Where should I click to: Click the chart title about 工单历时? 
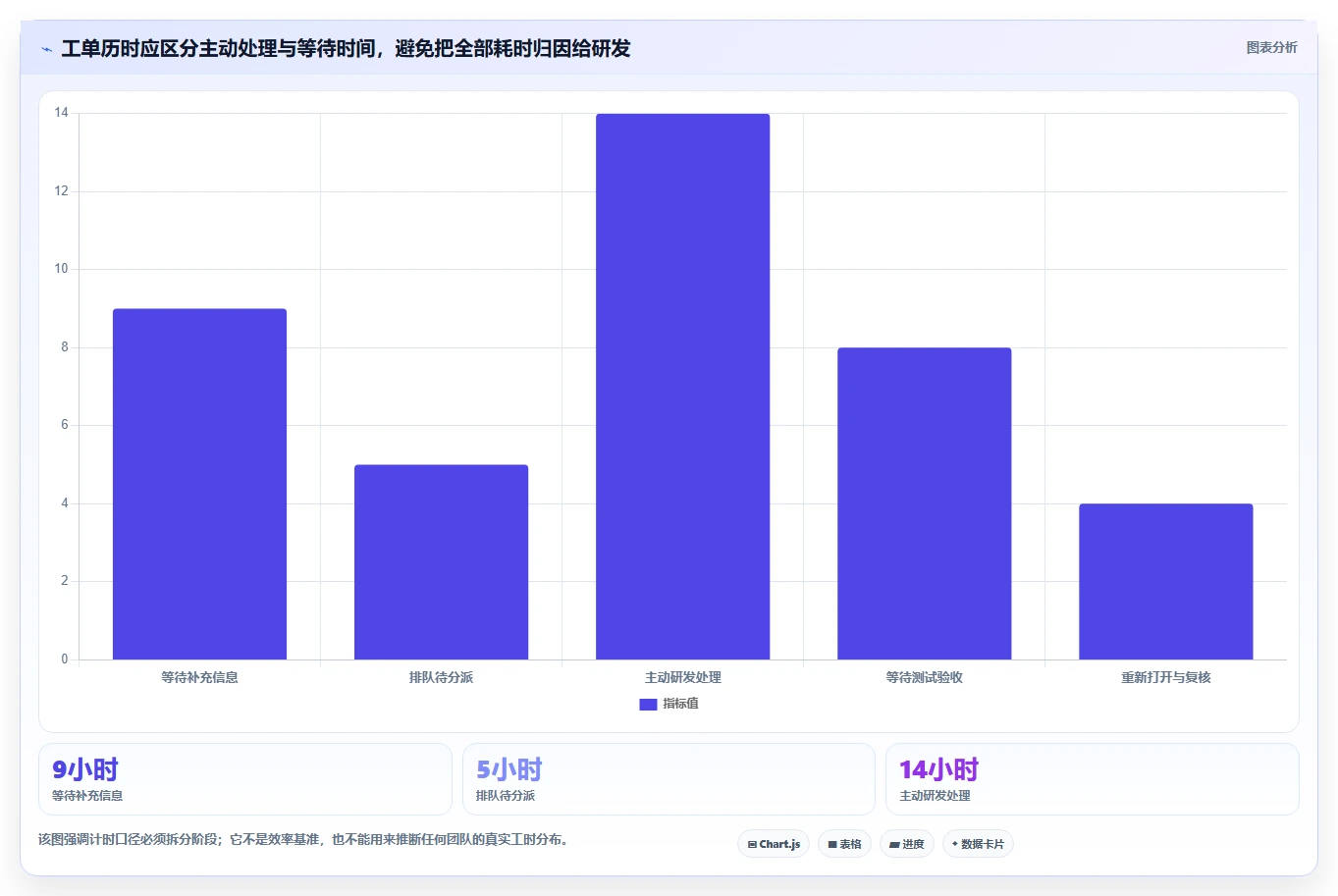pos(346,48)
